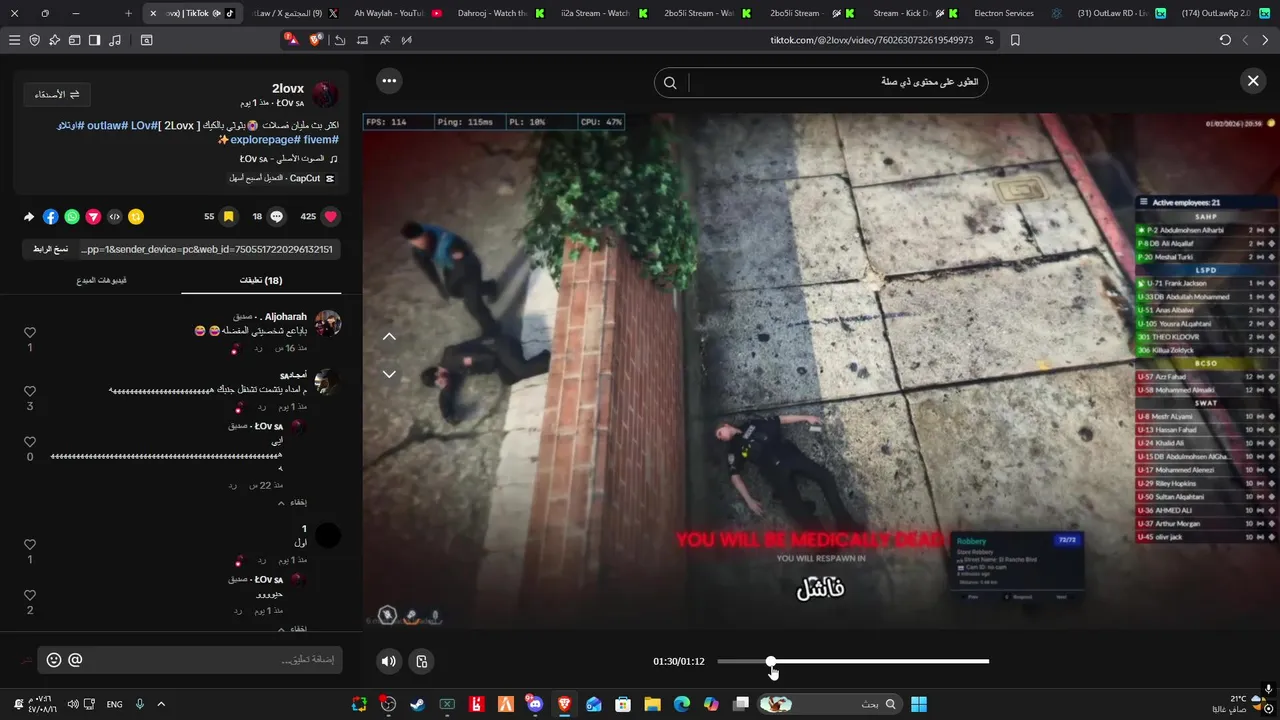Open comments via the speech bubble icon
Screen dimensions: 1280x720
pyautogui.click(x=277, y=216)
